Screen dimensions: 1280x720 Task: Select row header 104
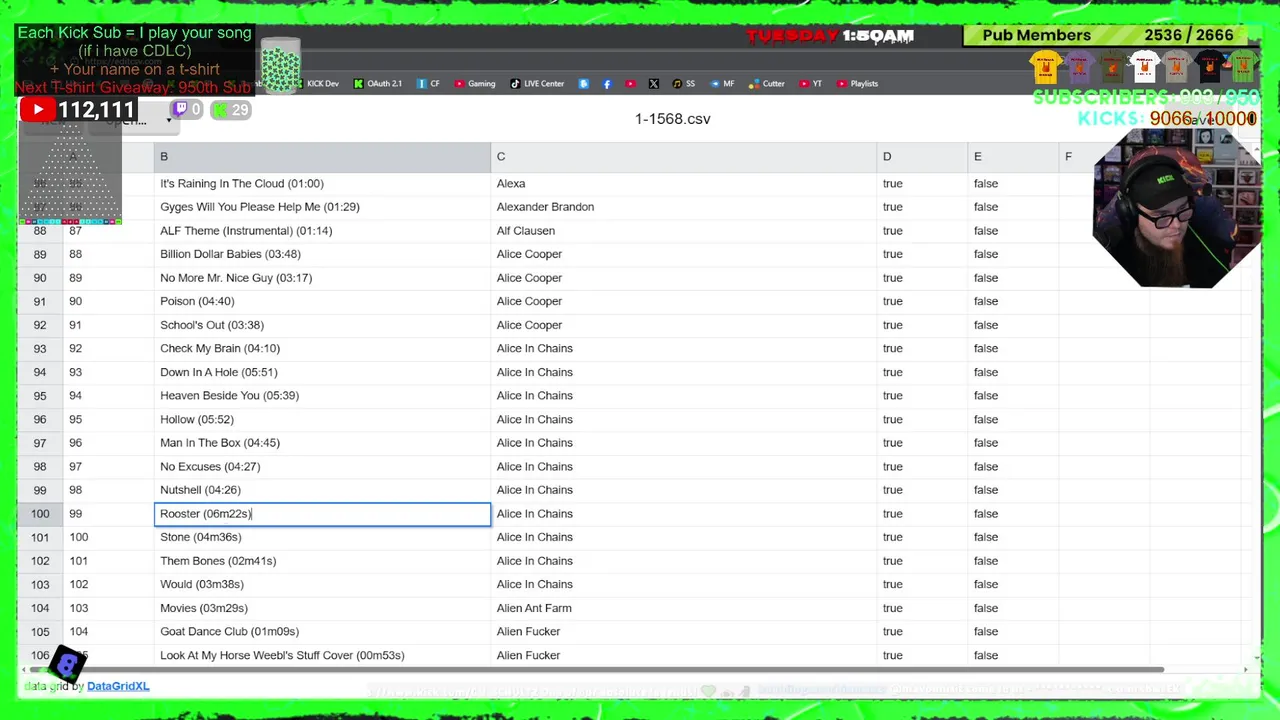[x=40, y=608]
